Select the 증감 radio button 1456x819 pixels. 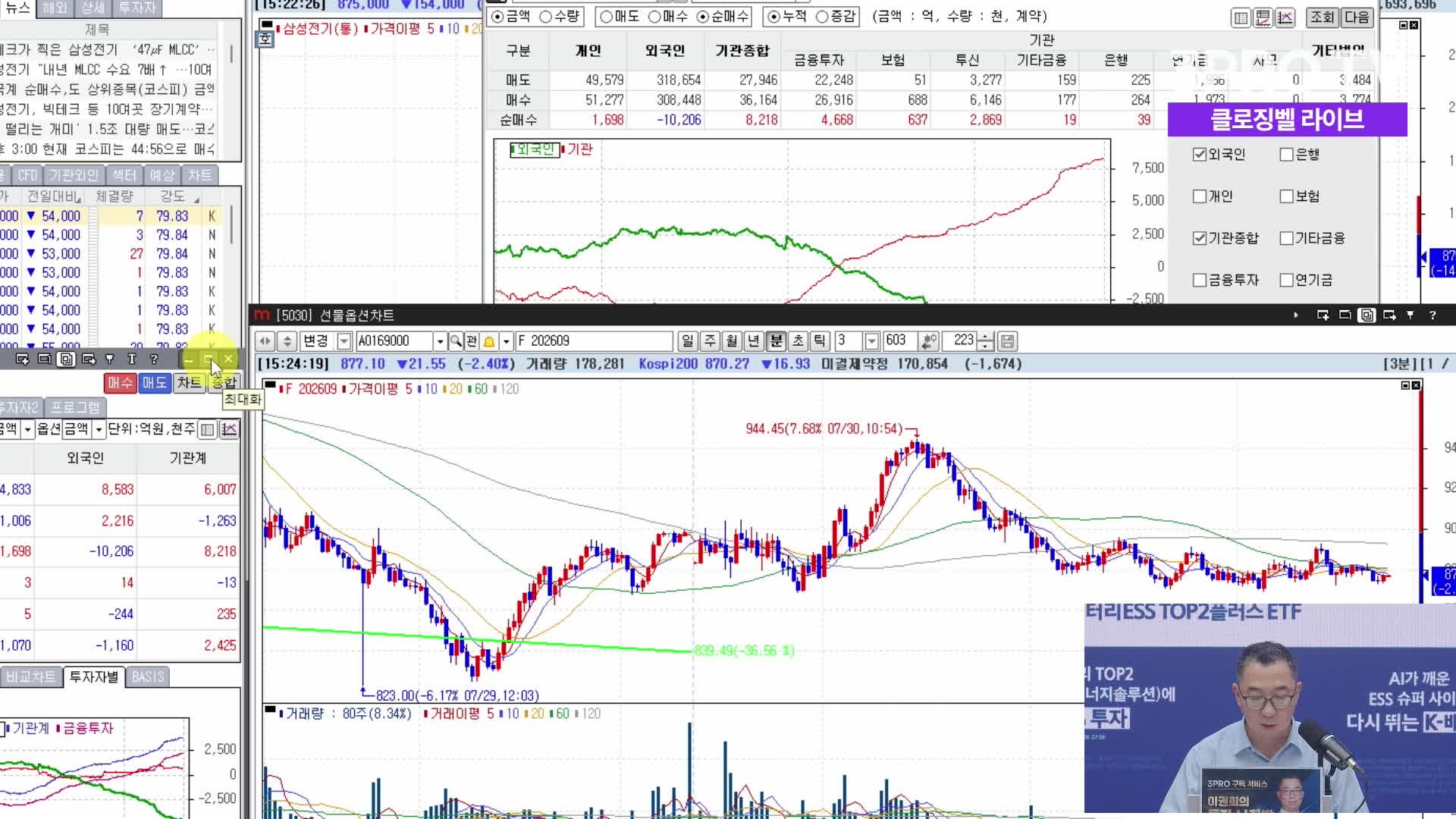[821, 17]
